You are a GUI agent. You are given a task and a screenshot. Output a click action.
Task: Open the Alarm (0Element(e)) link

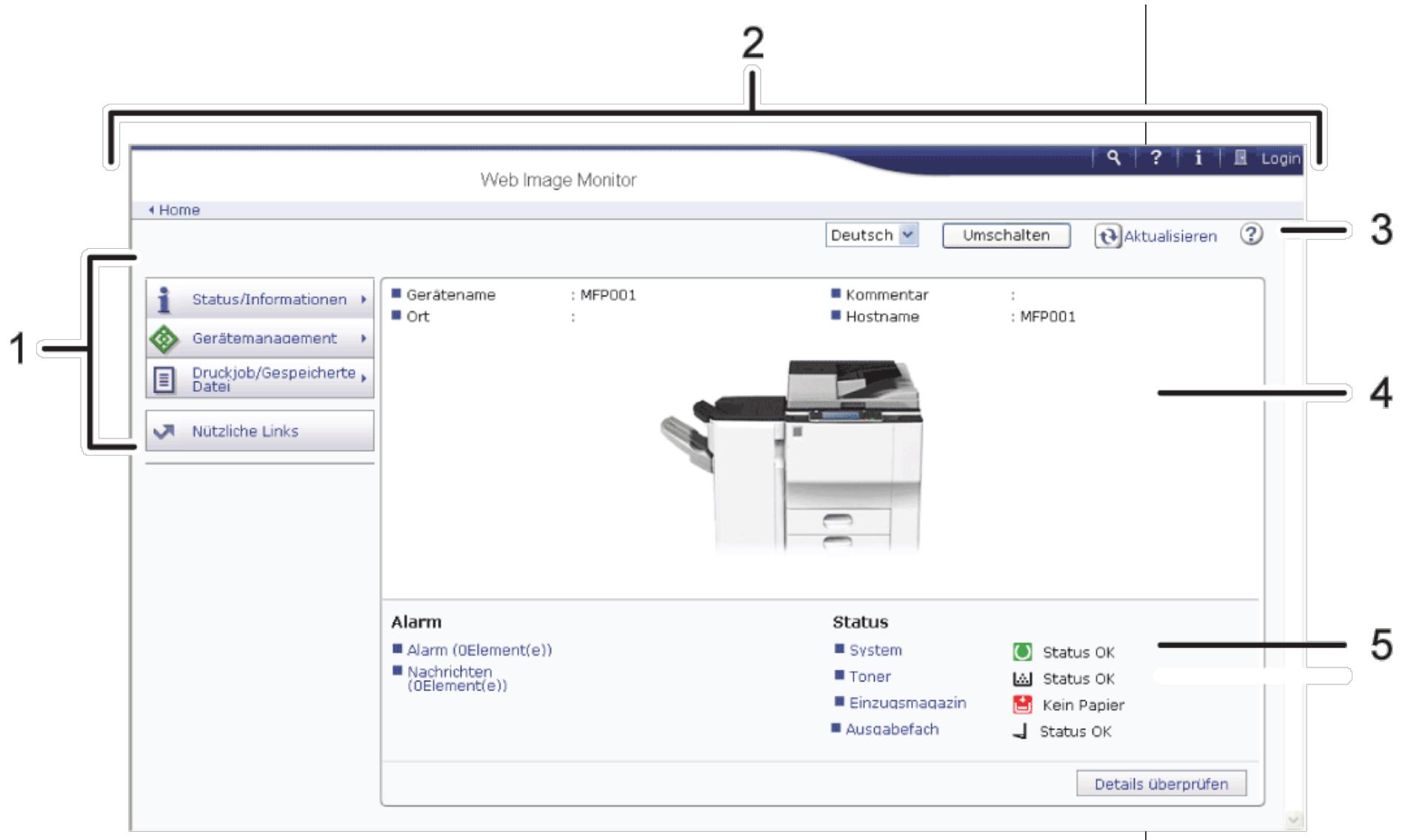479,650
